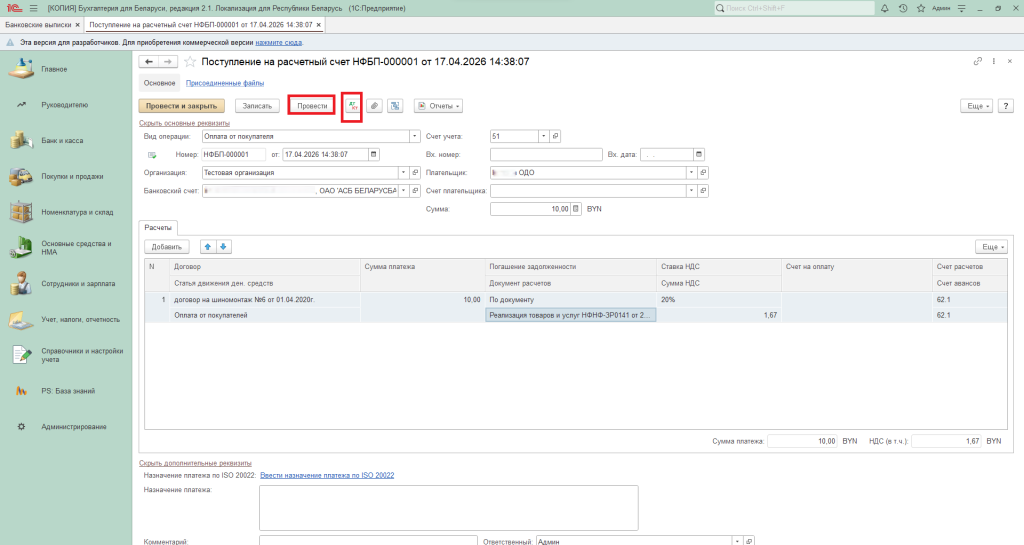Screen dimensions: 1024x545
Task: Add document to favorites with star icon
Action: pyautogui.click(x=190, y=62)
